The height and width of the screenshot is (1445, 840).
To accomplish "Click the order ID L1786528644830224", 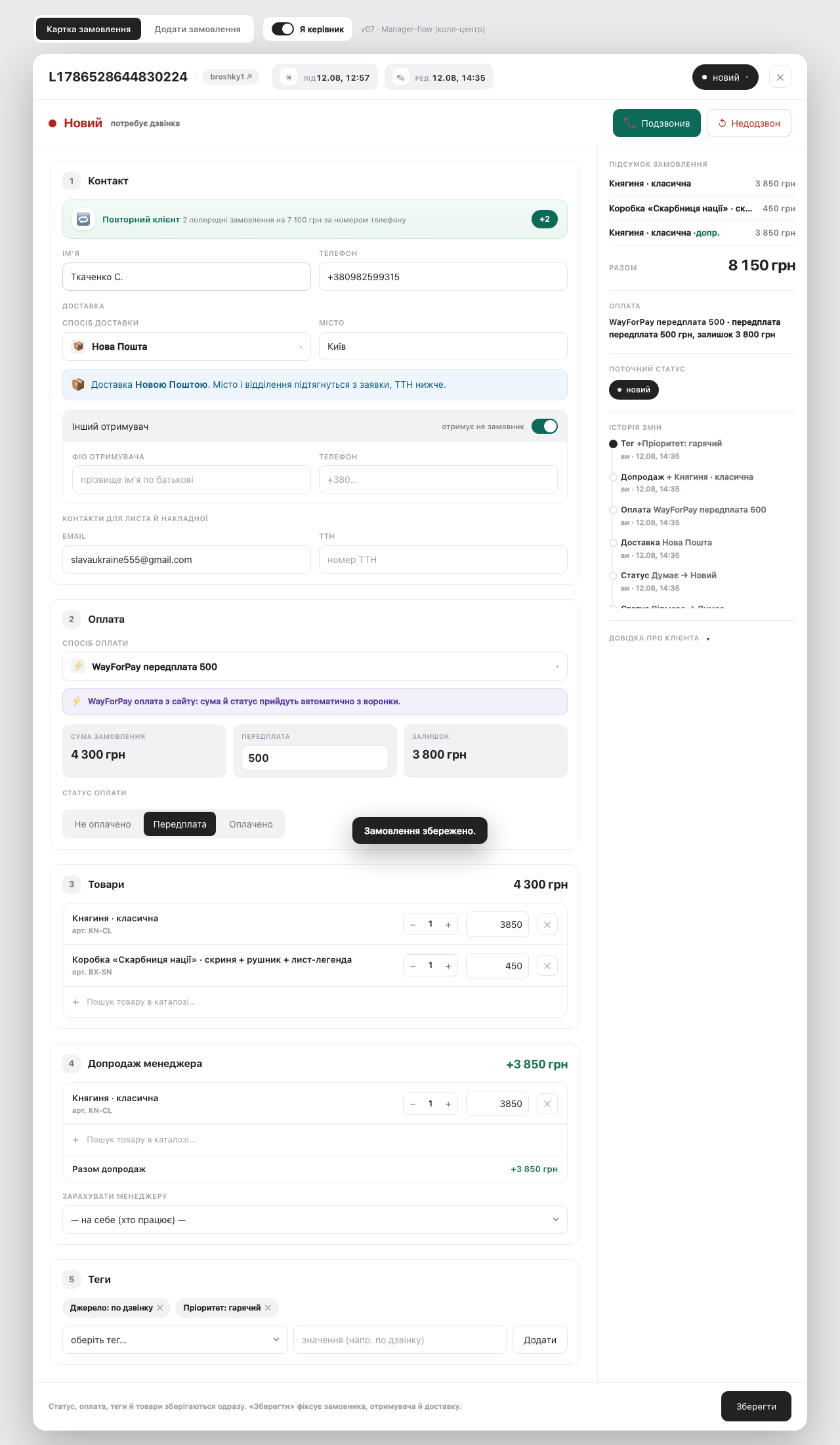I will (x=118, y=77).
